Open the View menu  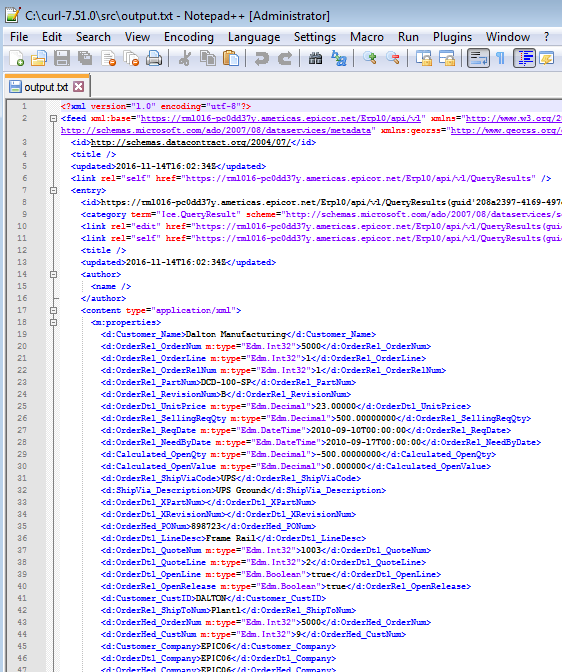pos(137,37)
